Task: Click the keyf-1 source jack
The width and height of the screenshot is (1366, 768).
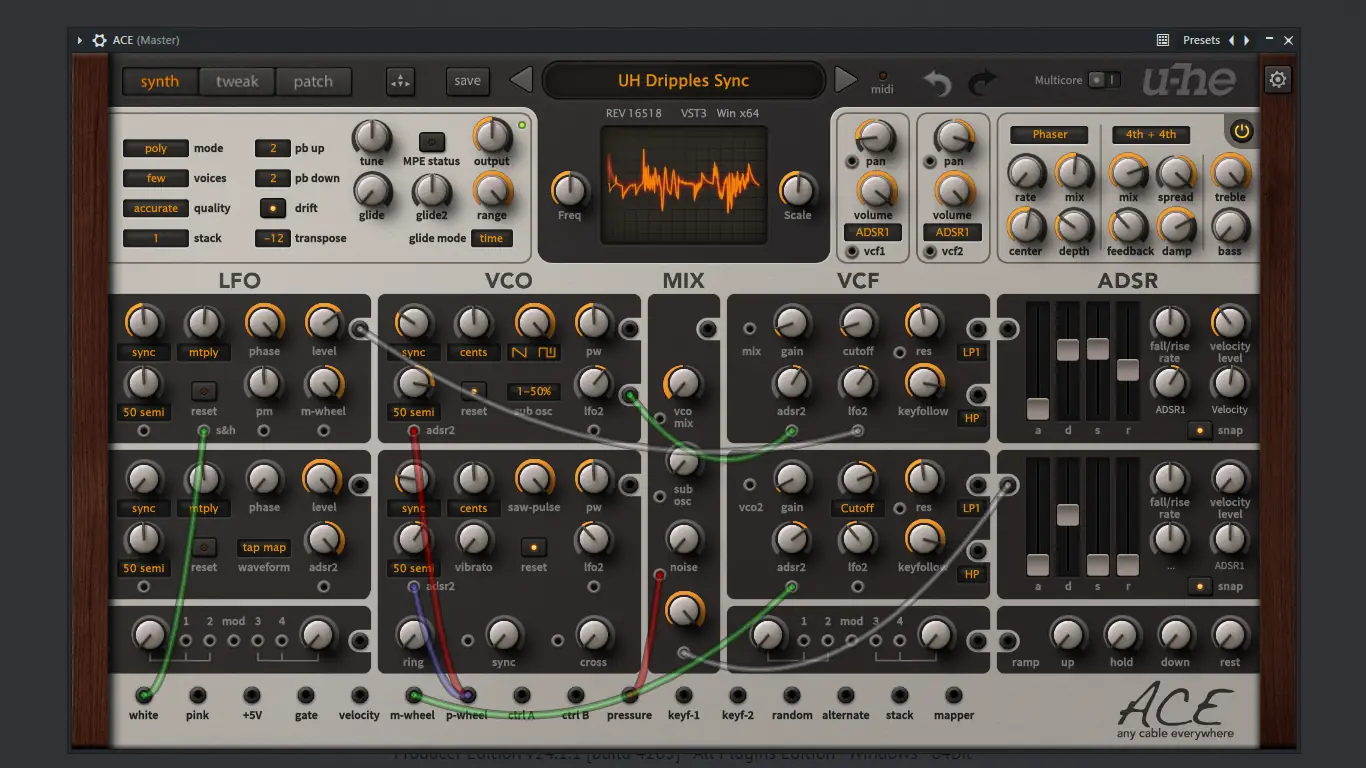Action: click(x=684, y=695)
